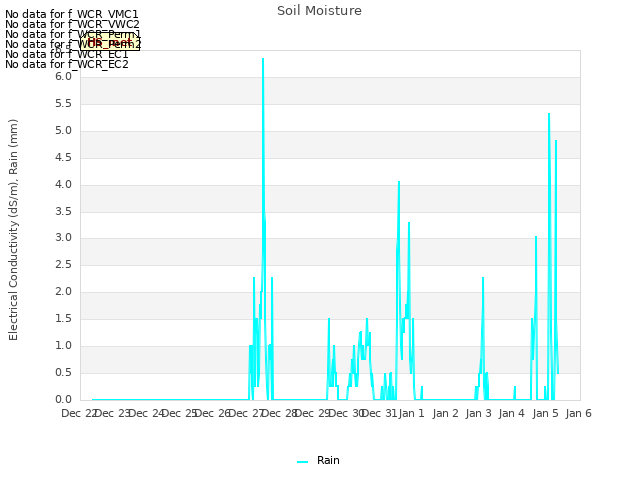
Task: Click the tallest rain spike above 6.0
Action: pyautogui.click(x=263, y=60)
